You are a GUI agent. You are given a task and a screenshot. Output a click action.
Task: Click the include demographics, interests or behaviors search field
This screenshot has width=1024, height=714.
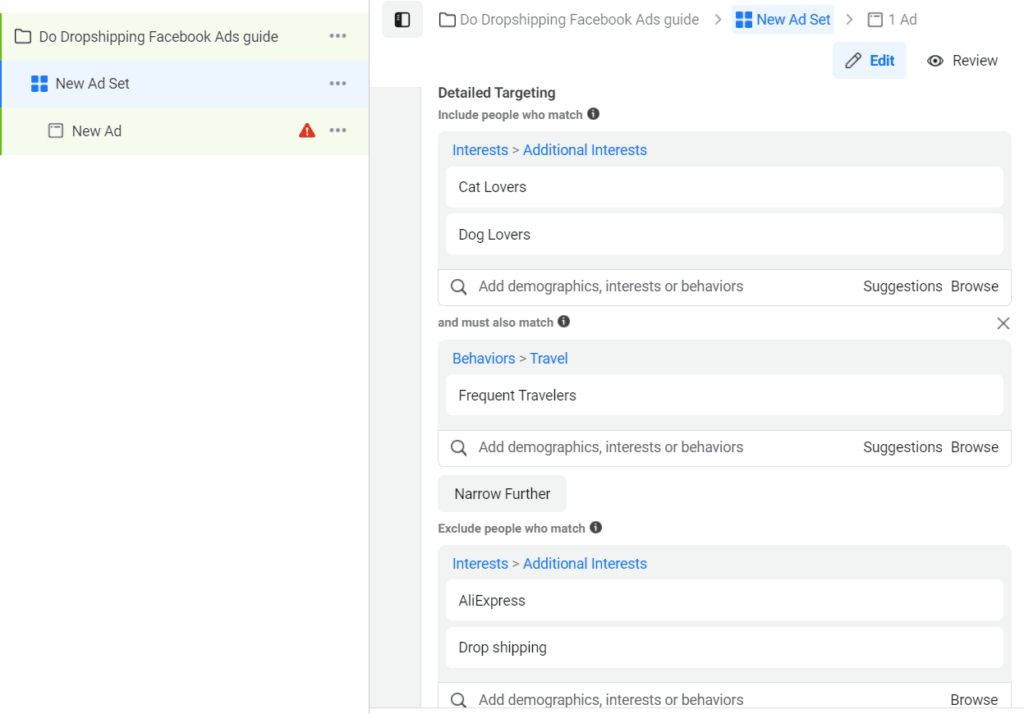click(650, 287)
